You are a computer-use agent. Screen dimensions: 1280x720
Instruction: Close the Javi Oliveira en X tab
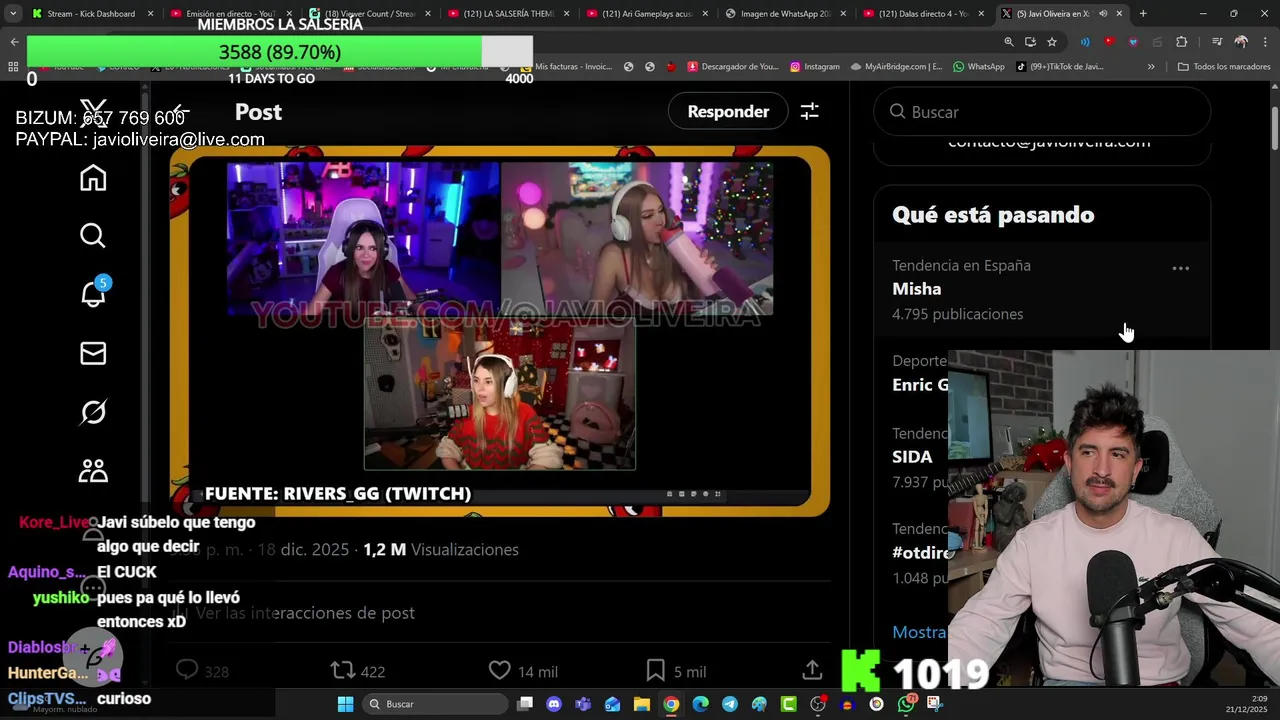1119,14
